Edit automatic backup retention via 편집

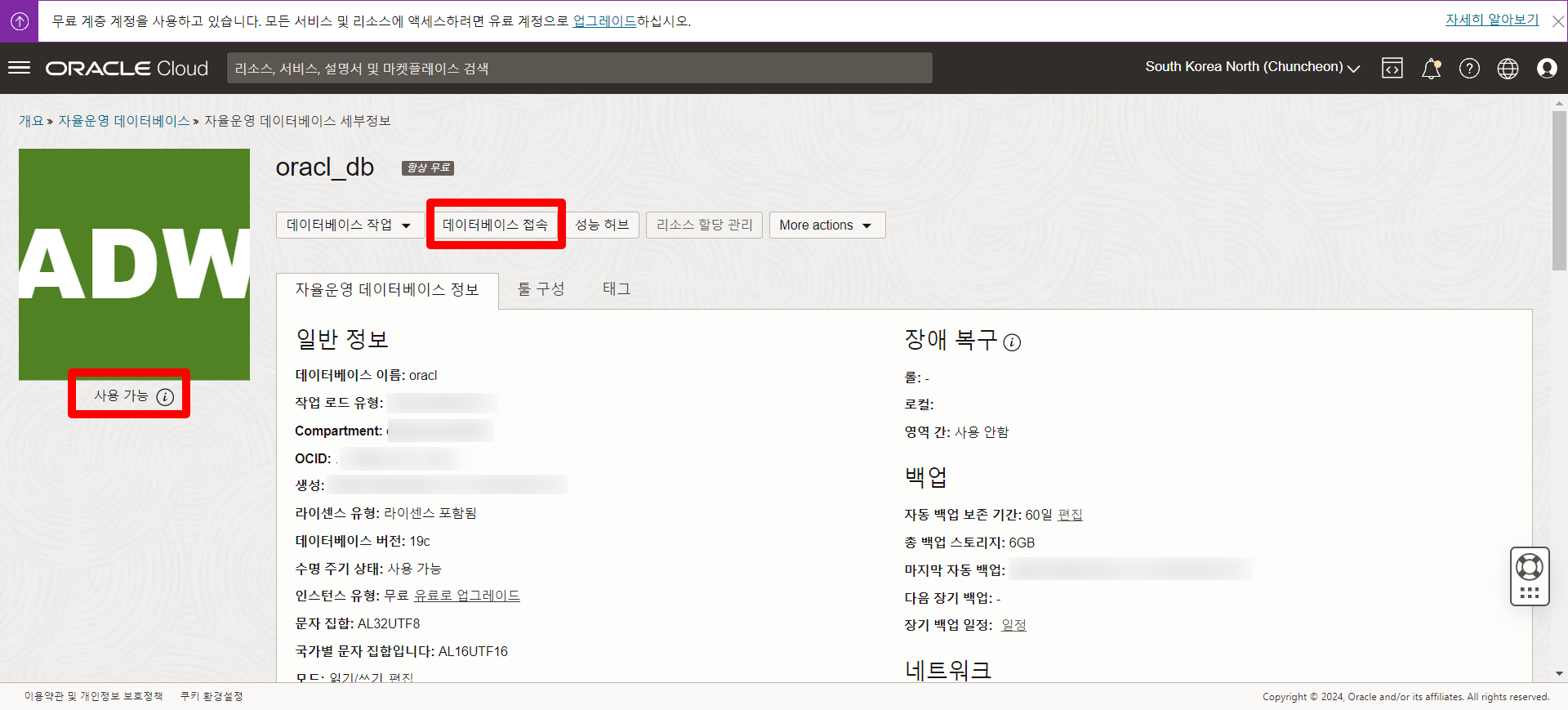pyautogui.click(x=1070, y=515)
